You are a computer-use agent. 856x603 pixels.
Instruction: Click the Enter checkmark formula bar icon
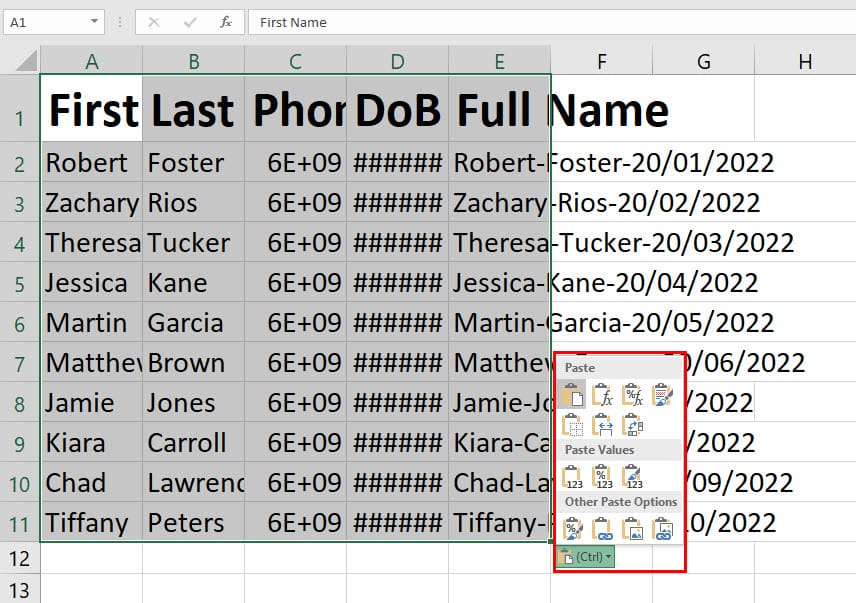point(190,22)
